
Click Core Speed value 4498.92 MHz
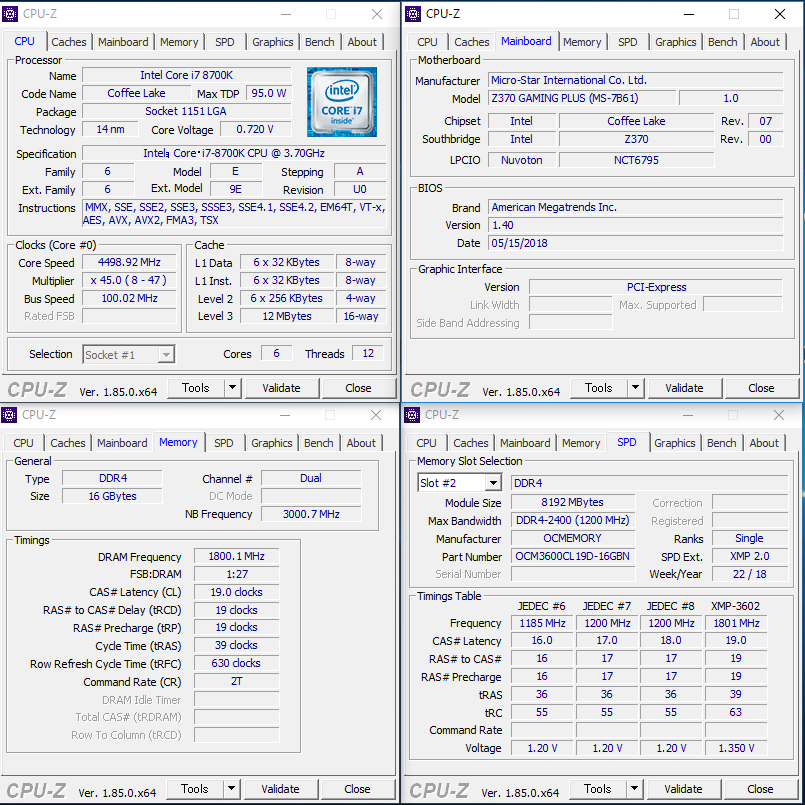(x=129, y=262)
